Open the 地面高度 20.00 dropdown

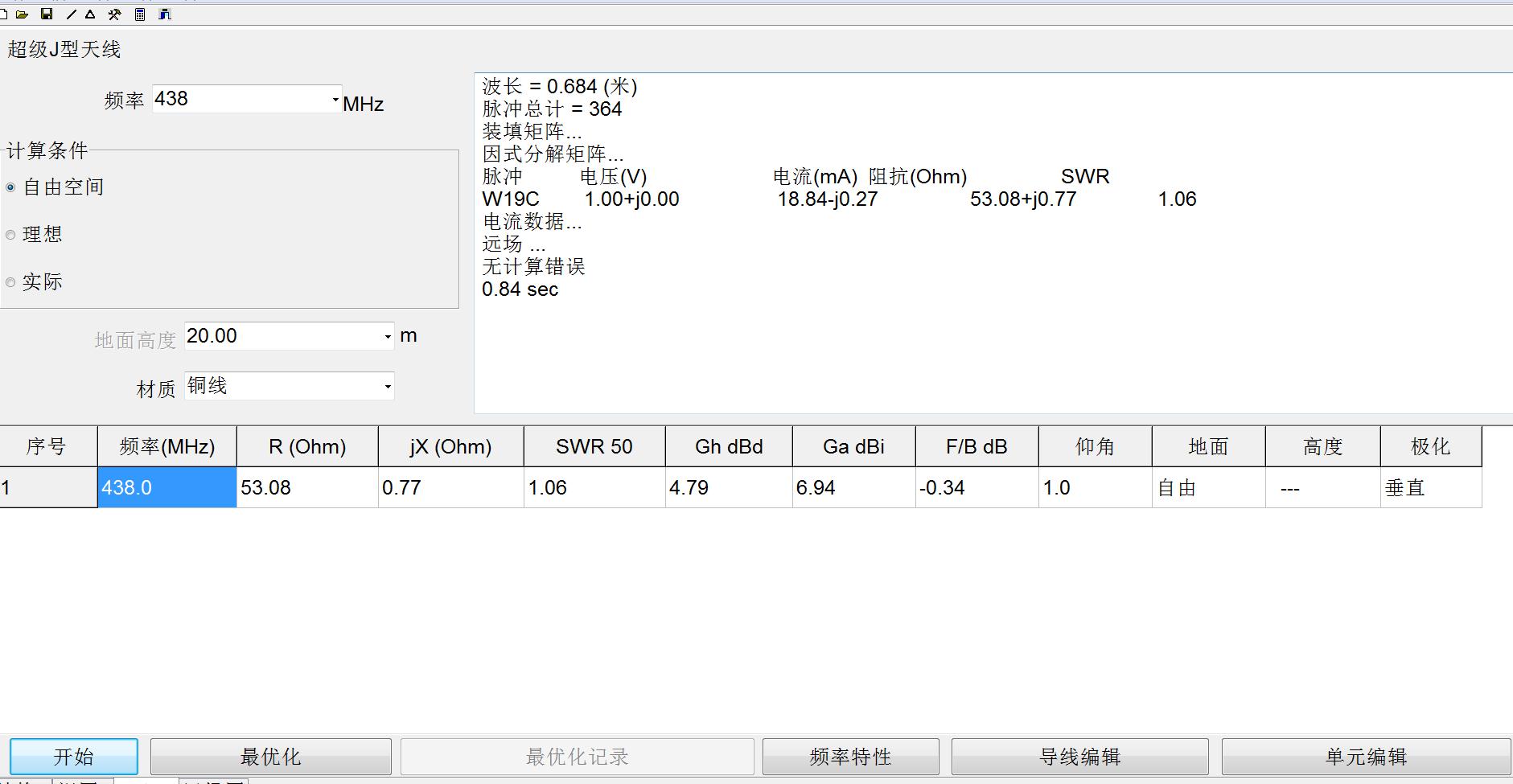point(387,337)
